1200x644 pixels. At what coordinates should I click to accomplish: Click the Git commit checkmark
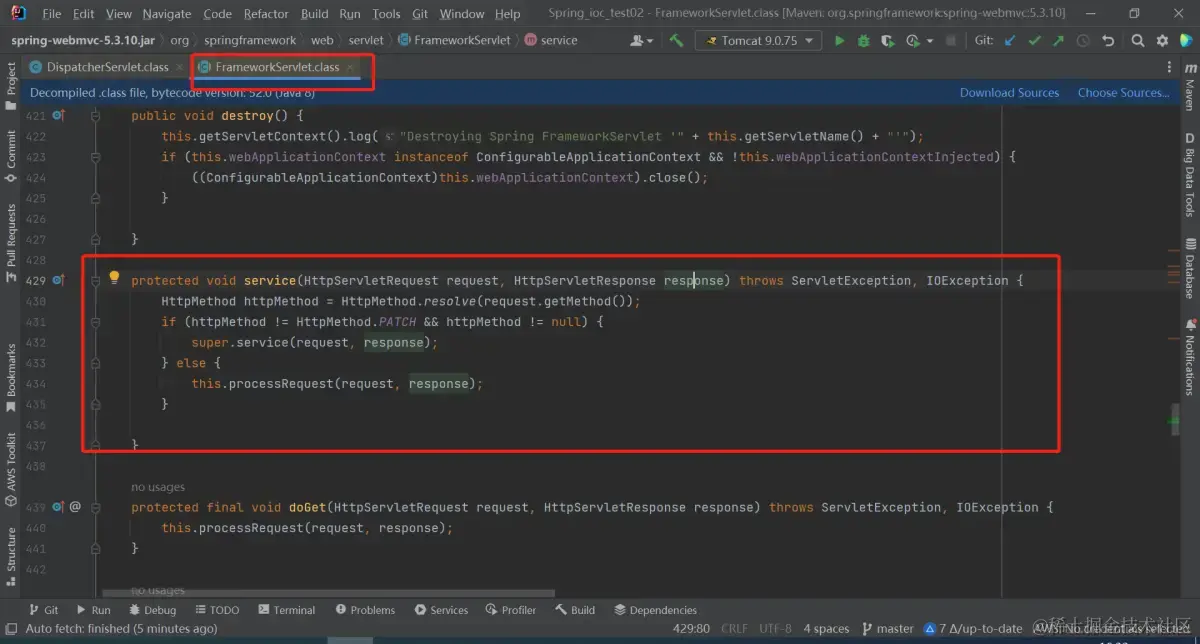[x=1035, y=40]
